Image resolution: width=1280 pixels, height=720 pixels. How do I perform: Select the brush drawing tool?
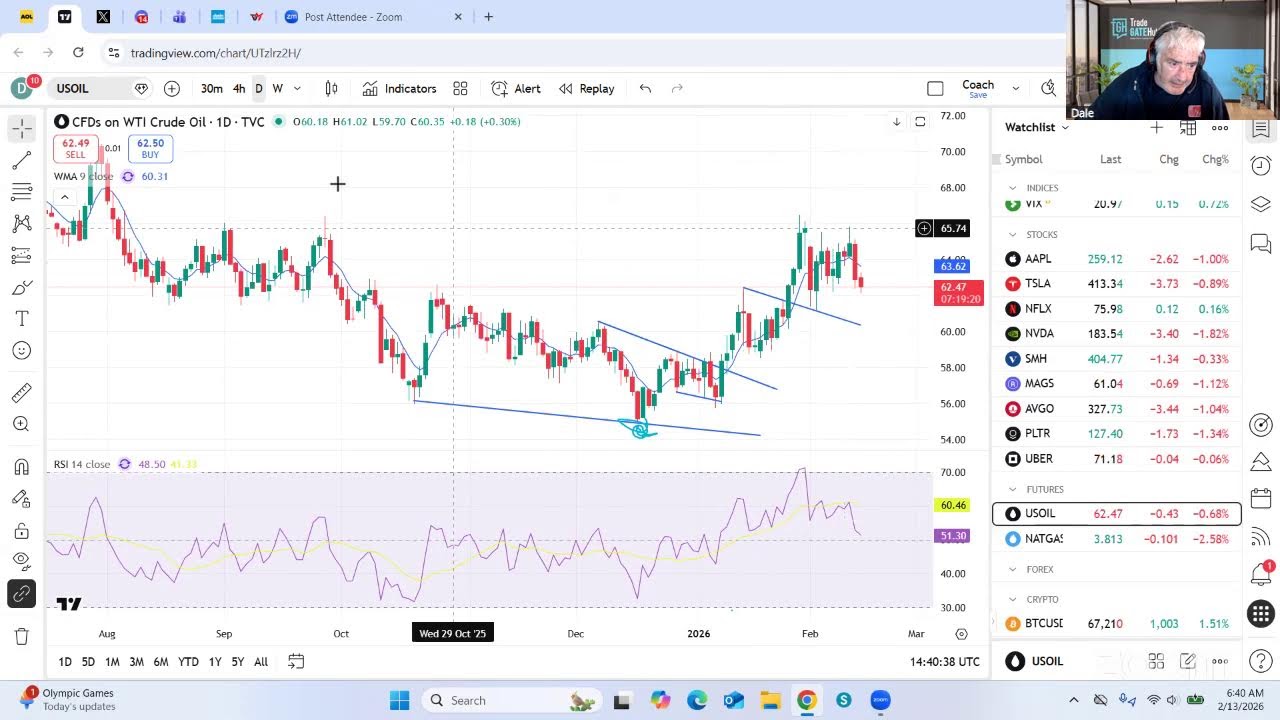click(x=21, y=288)
